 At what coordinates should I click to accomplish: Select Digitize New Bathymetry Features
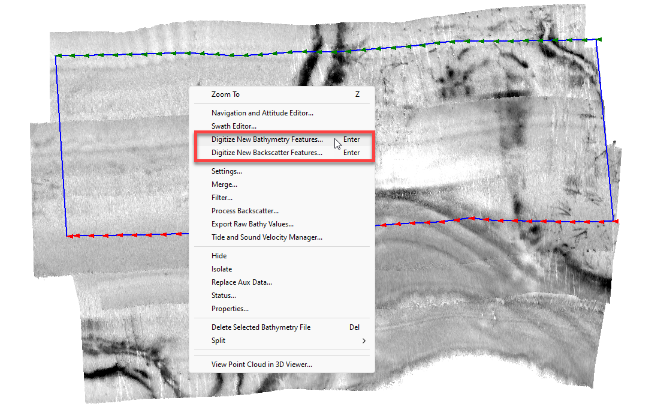click(x=282, y=139)
